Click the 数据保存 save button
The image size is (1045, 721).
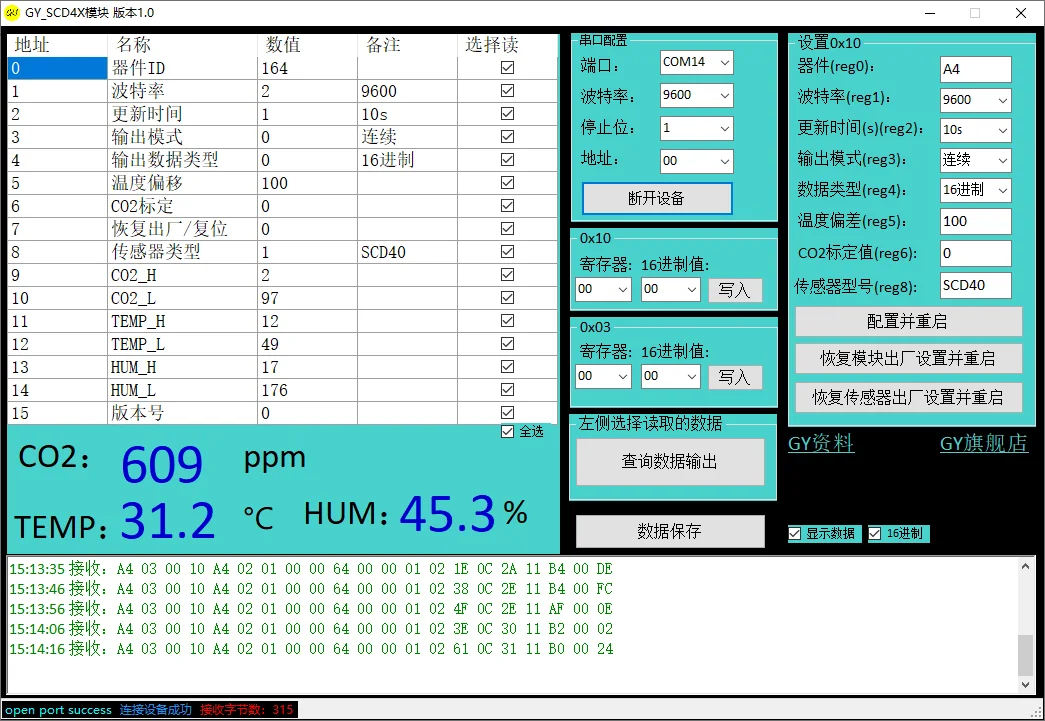coord(670,531)
